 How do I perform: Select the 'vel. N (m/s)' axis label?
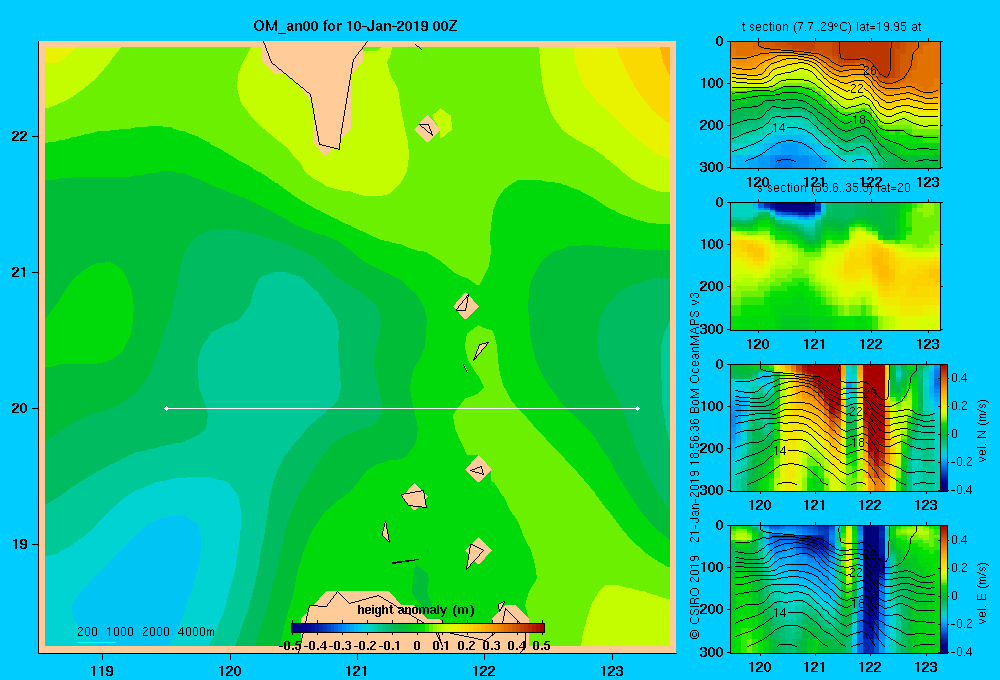pyautogui.click(x=982, y=431)
